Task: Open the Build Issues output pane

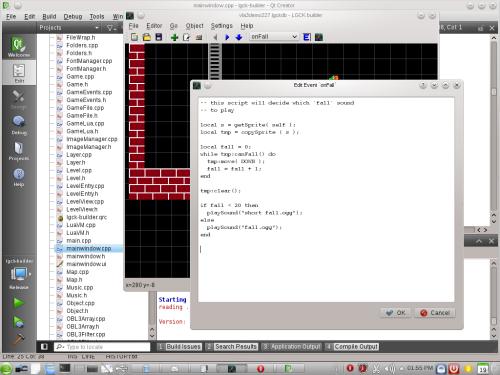Action: coord(179,347)
